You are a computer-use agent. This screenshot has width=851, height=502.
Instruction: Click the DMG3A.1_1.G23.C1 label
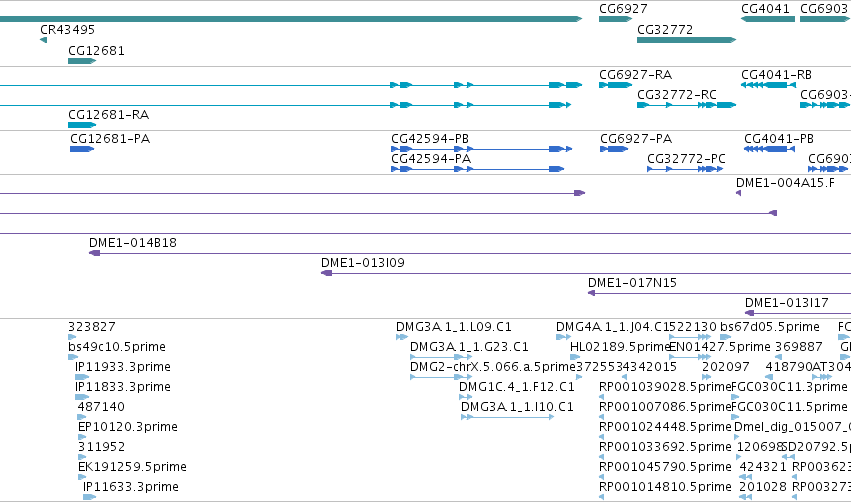[x=469, y=347]
